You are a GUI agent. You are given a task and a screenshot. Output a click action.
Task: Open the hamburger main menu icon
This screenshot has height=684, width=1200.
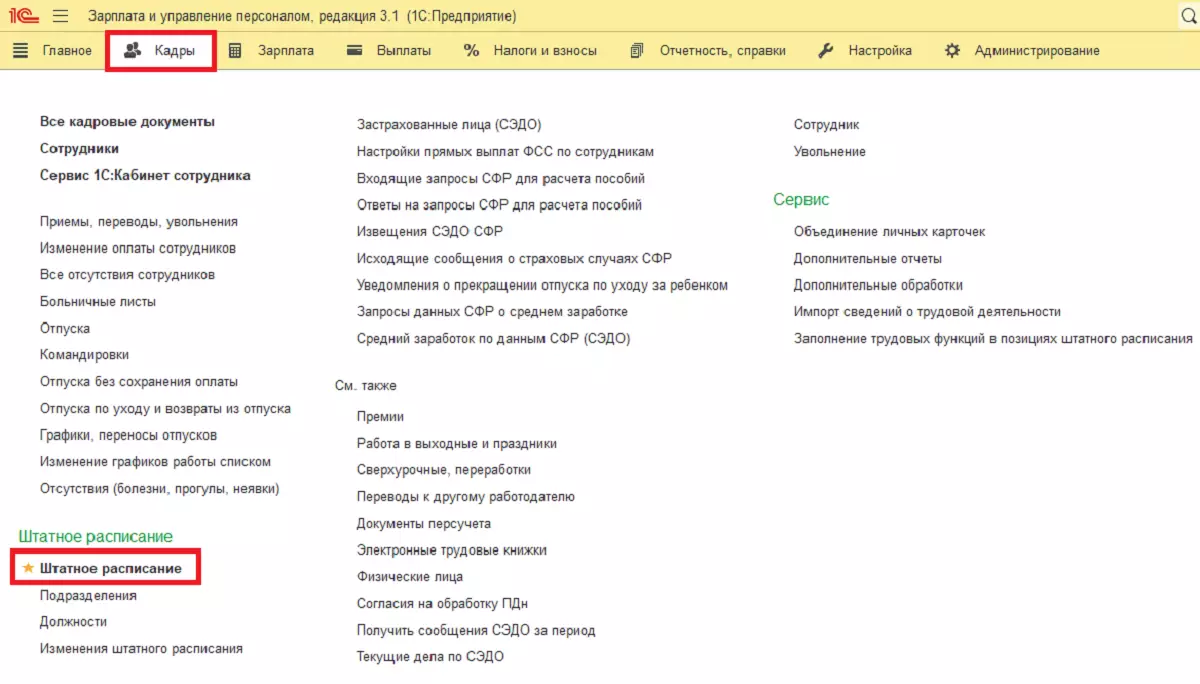[x=60, y=16]
